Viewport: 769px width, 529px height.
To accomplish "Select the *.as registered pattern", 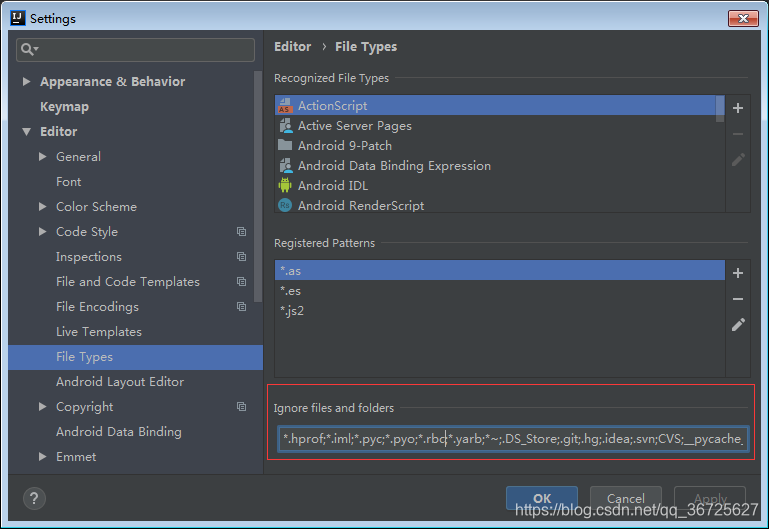I will [500, 271].
